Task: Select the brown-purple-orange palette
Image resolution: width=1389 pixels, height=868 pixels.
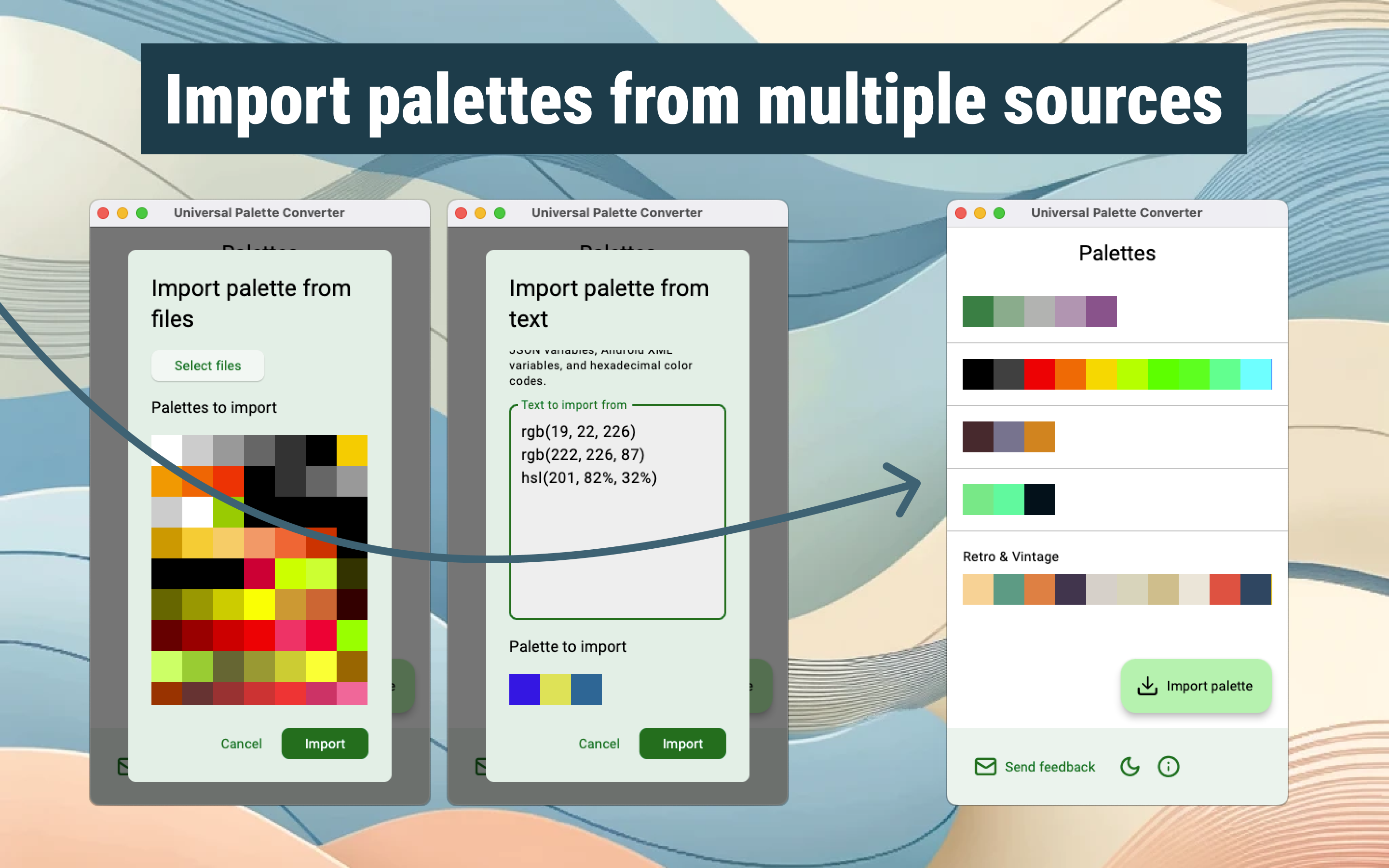Action: point(1008,436)
